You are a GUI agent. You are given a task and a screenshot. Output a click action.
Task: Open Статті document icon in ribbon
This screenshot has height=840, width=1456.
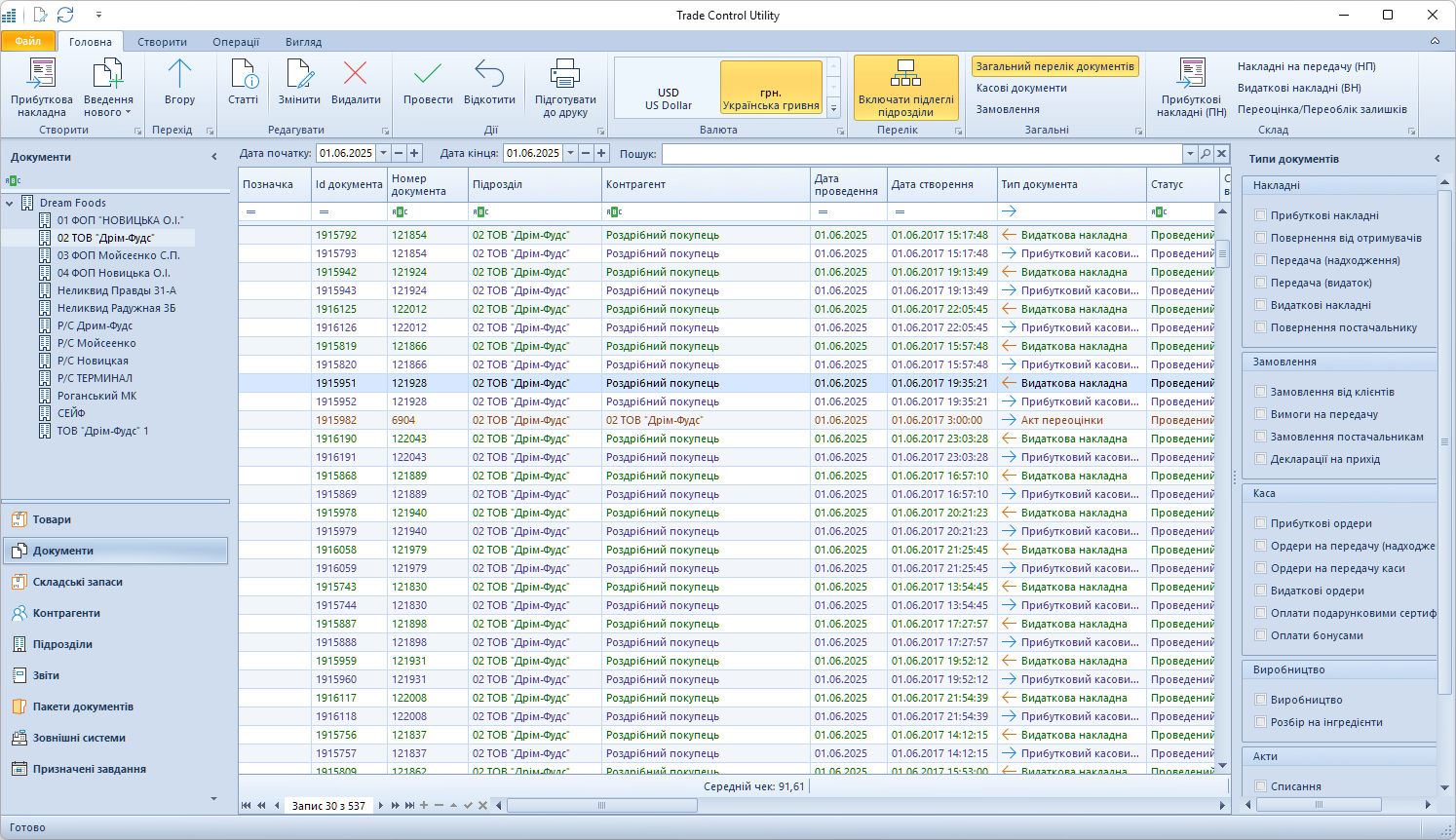coord(243,75)
